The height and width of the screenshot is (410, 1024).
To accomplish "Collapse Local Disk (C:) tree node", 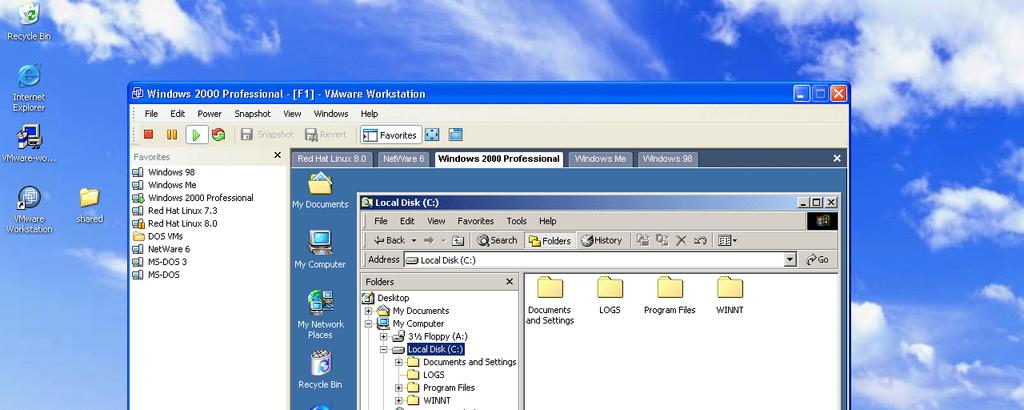I will coord(383,349).
